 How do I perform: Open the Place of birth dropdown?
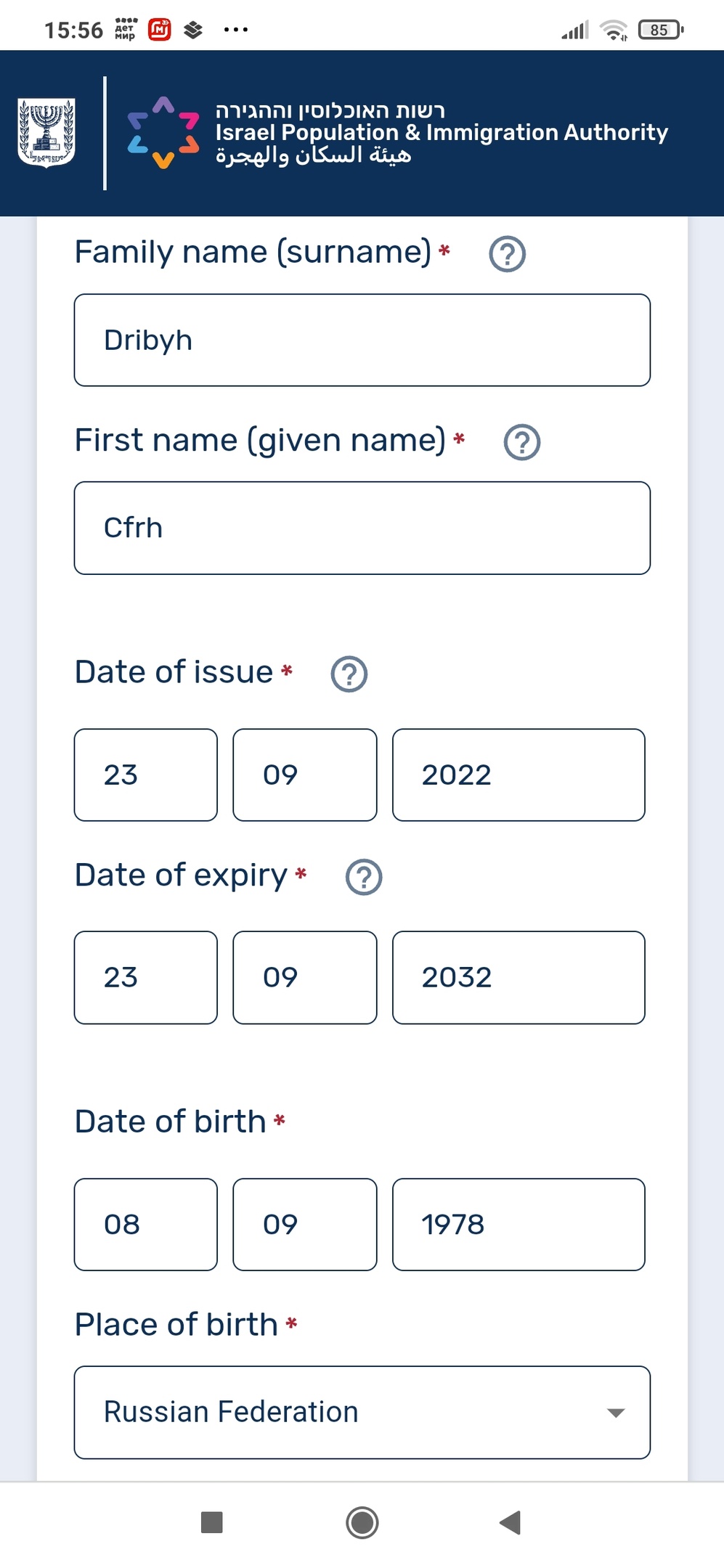click(362, 1412)
